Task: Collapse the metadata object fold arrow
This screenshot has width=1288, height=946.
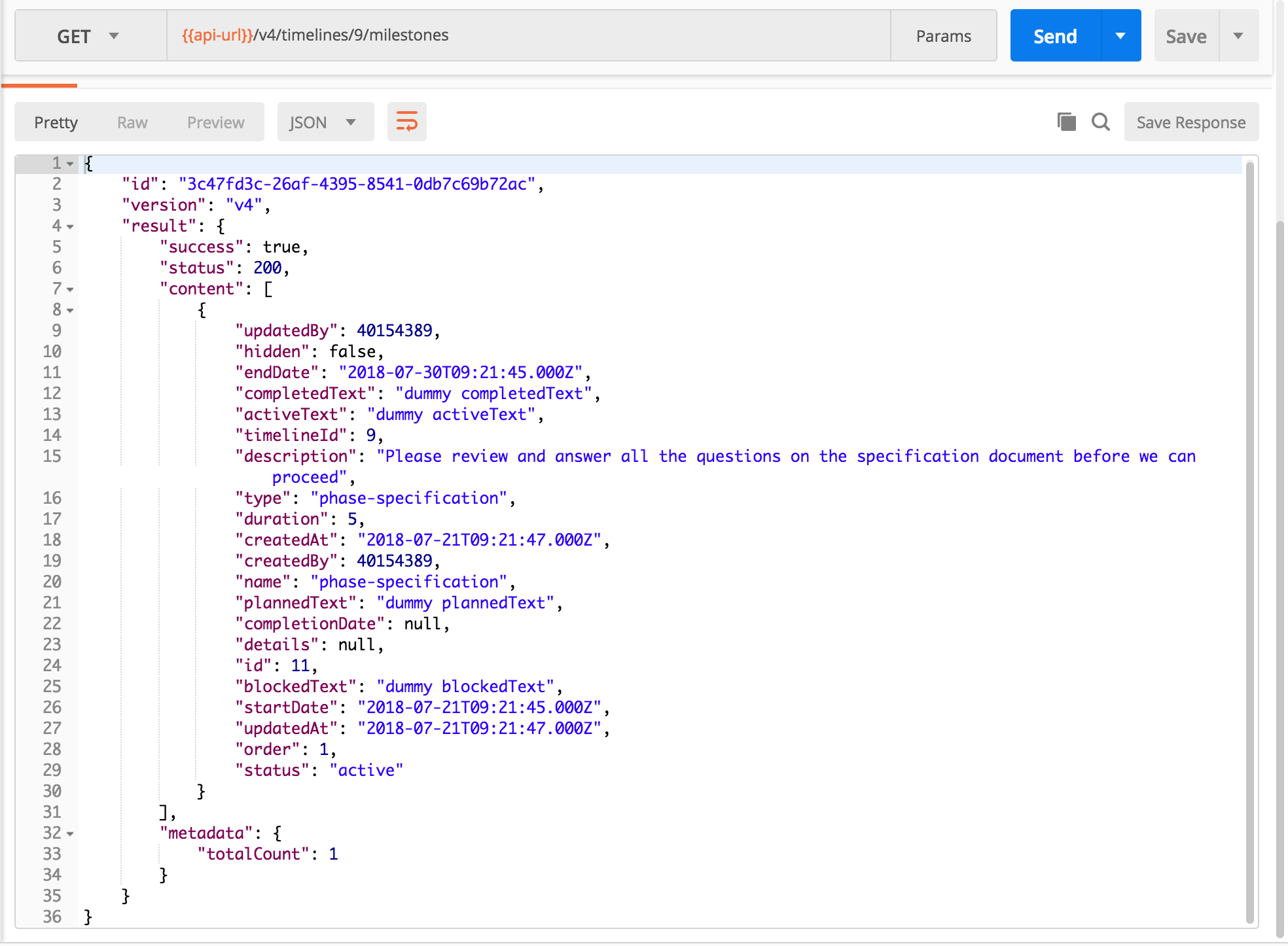Action: 70,834
